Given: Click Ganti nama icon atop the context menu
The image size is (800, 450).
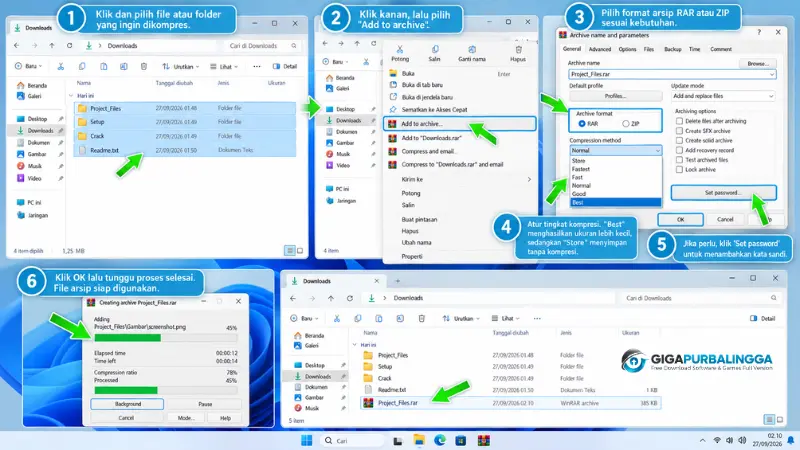Looking at the screenshot, I should click(472, 49).
